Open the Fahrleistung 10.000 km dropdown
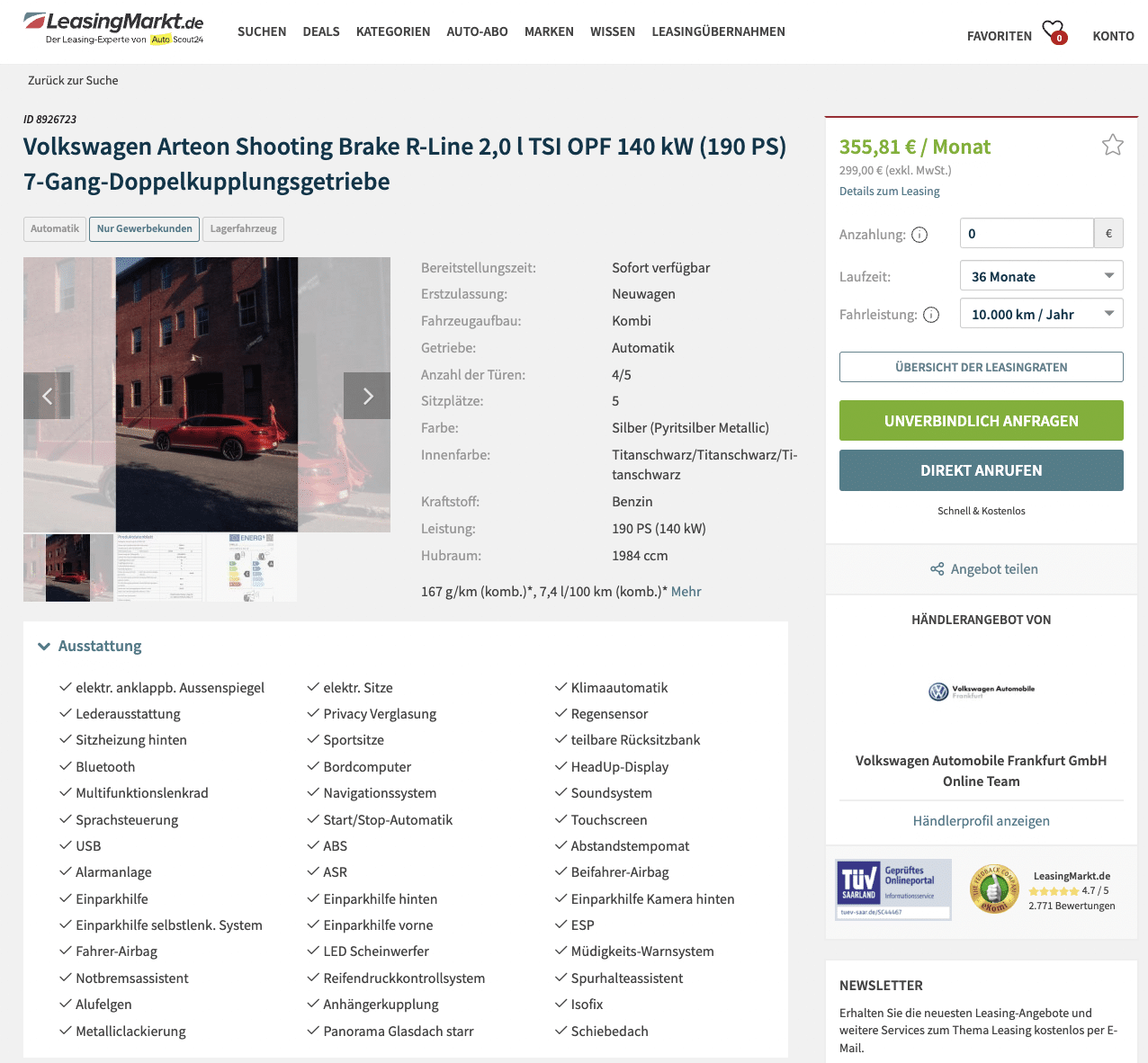The height and width of the screenshot is (1063, 1148). click(1041, 314)
